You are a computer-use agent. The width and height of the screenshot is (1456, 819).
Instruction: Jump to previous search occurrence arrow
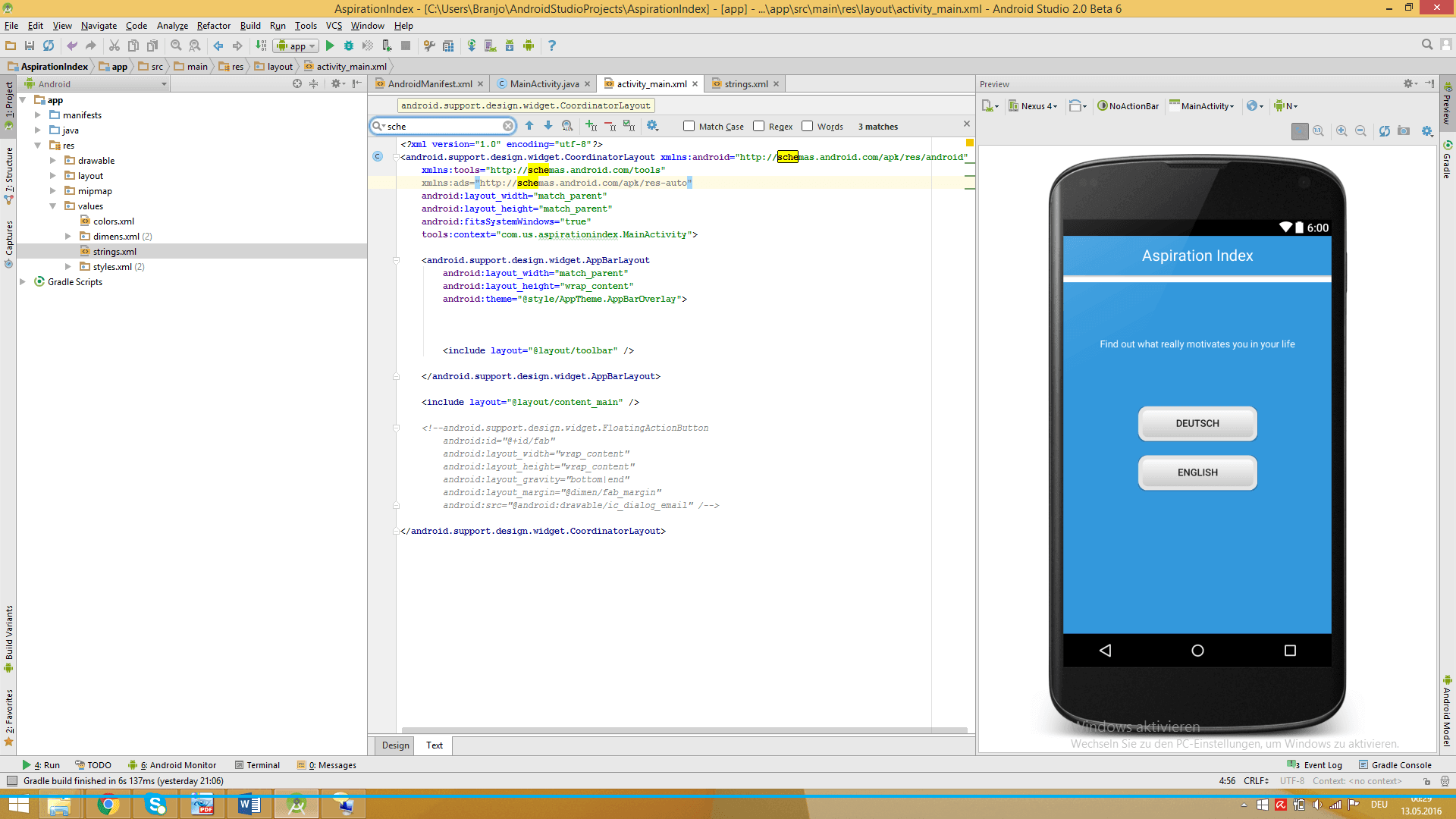[529, 126]
